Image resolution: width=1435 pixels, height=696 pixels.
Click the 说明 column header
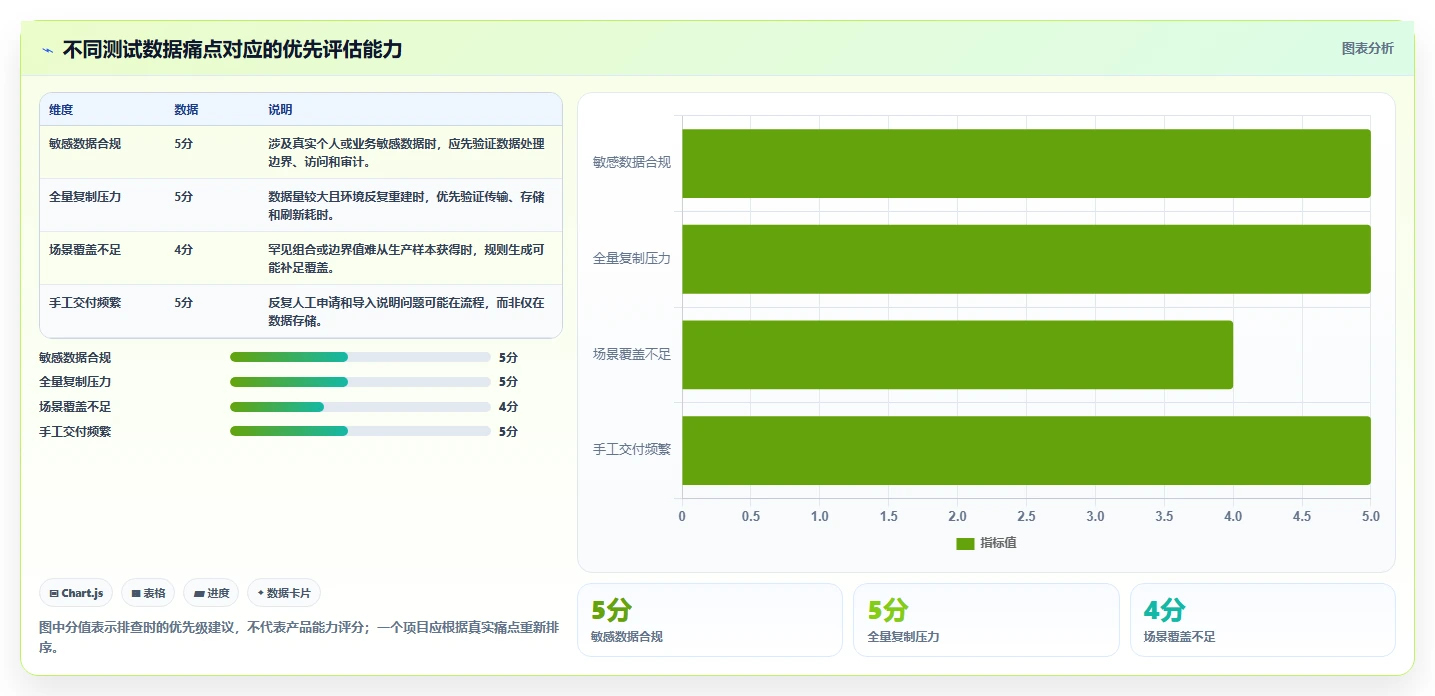[x=280, y=110]
